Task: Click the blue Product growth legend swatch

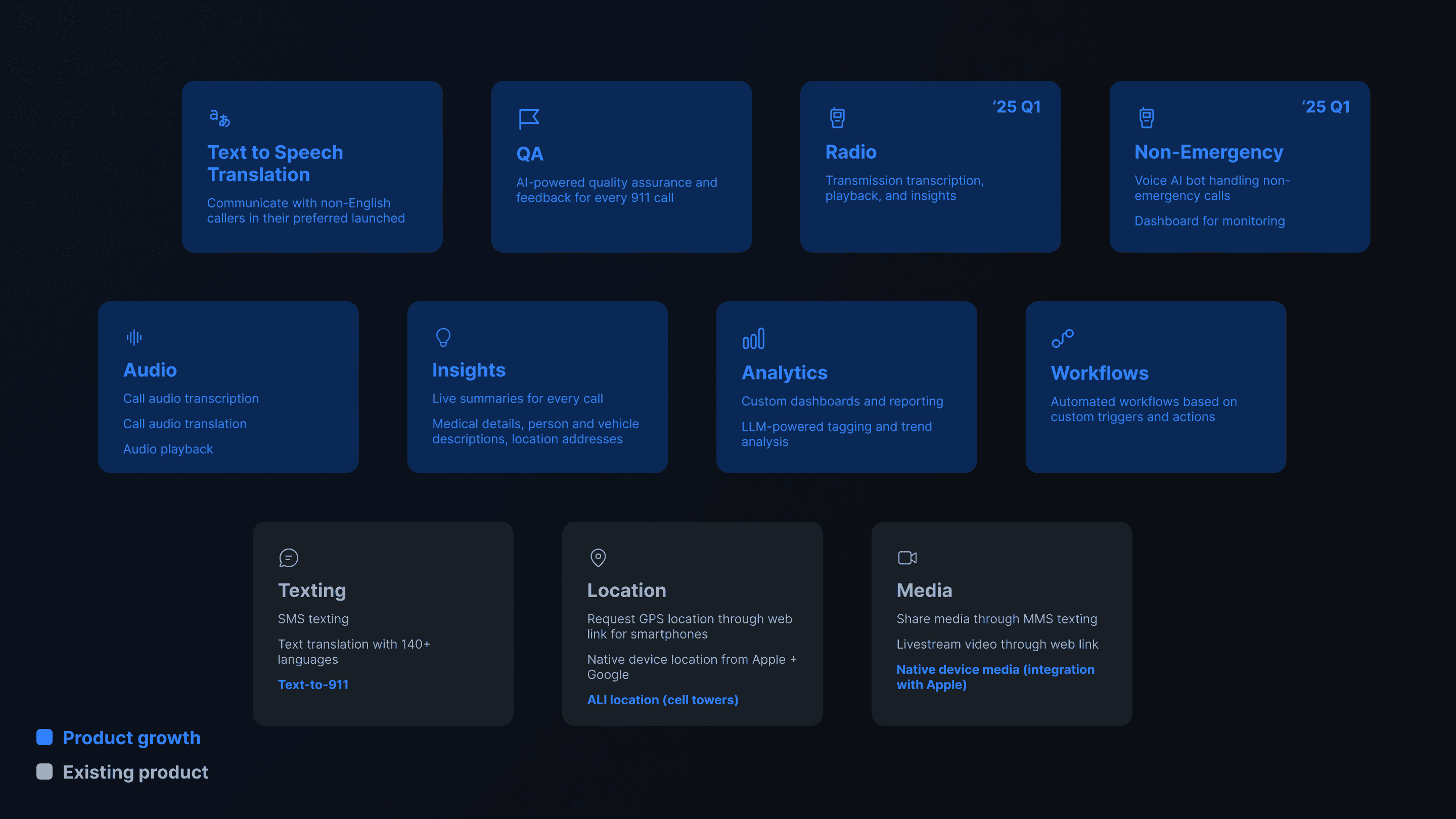Action: pyautogui.click(x=44, y=737)
